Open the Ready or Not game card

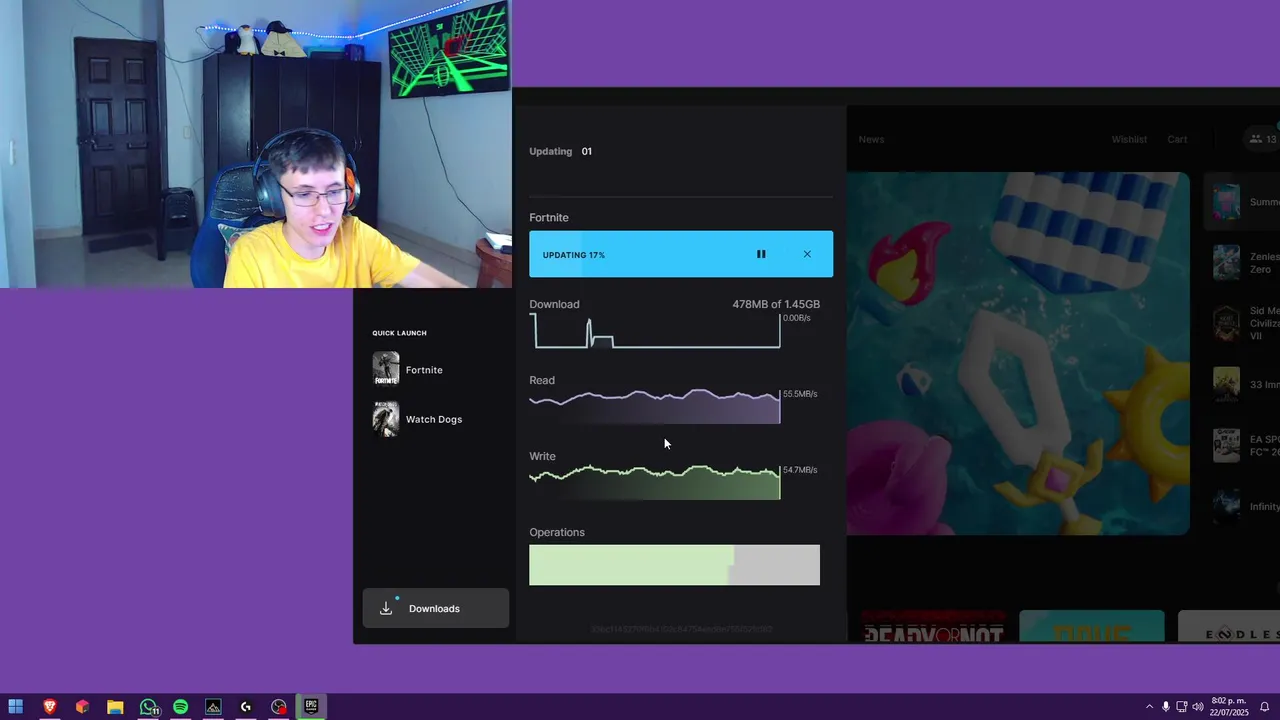tap(933, 626)
